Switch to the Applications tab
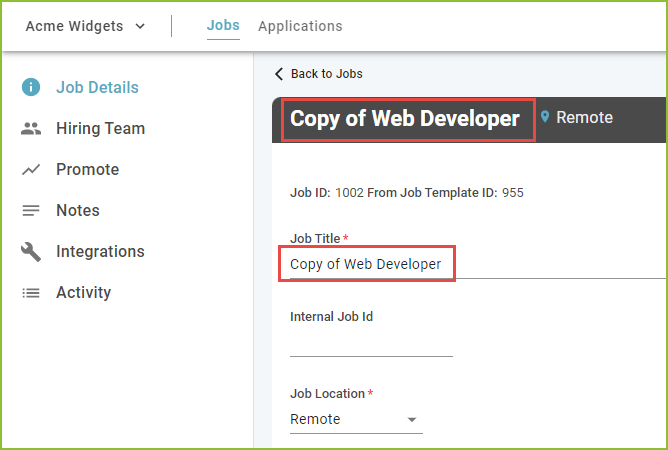 click(300, 26)
